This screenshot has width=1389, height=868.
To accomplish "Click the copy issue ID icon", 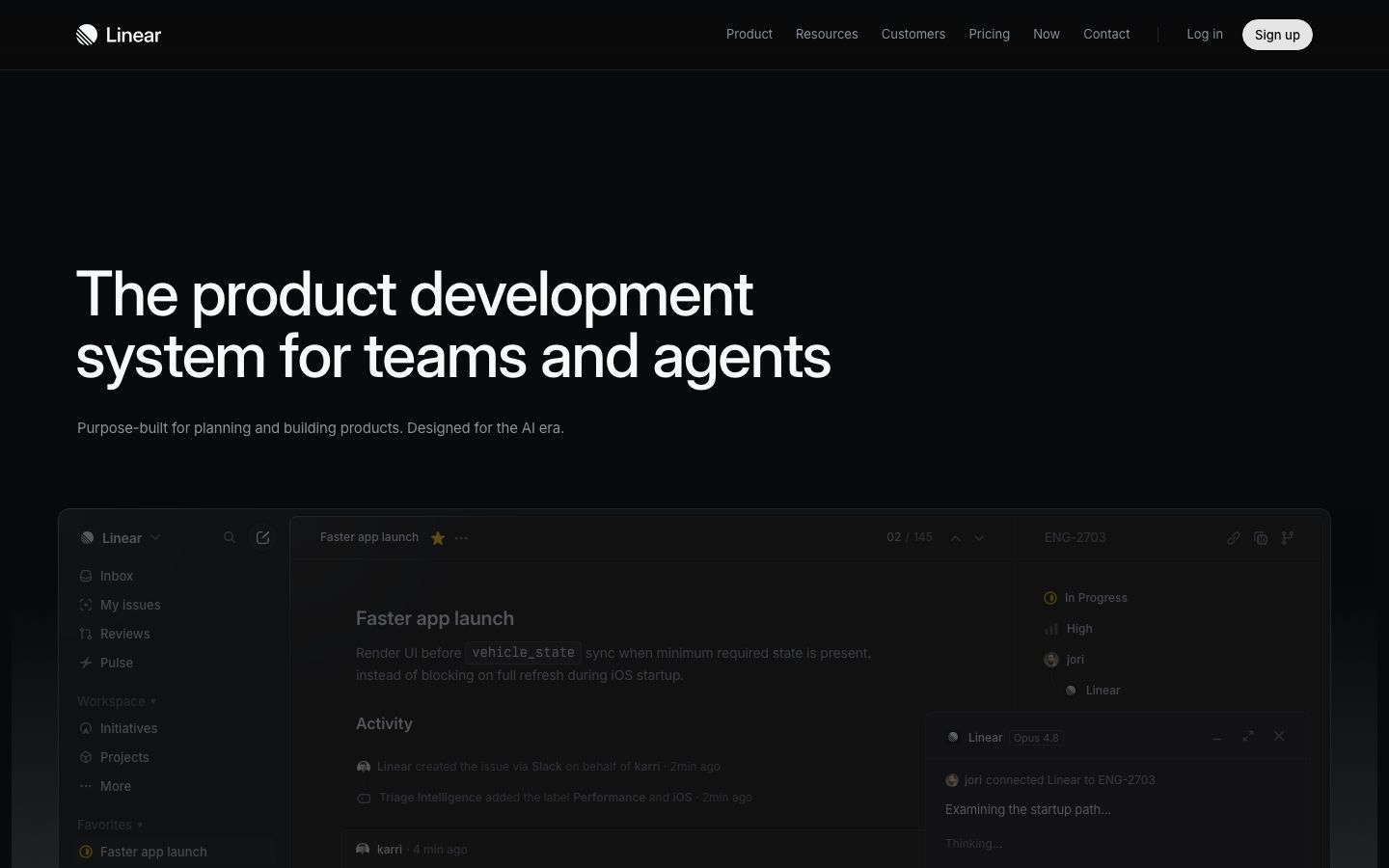I will click(x=1261, y=538).
